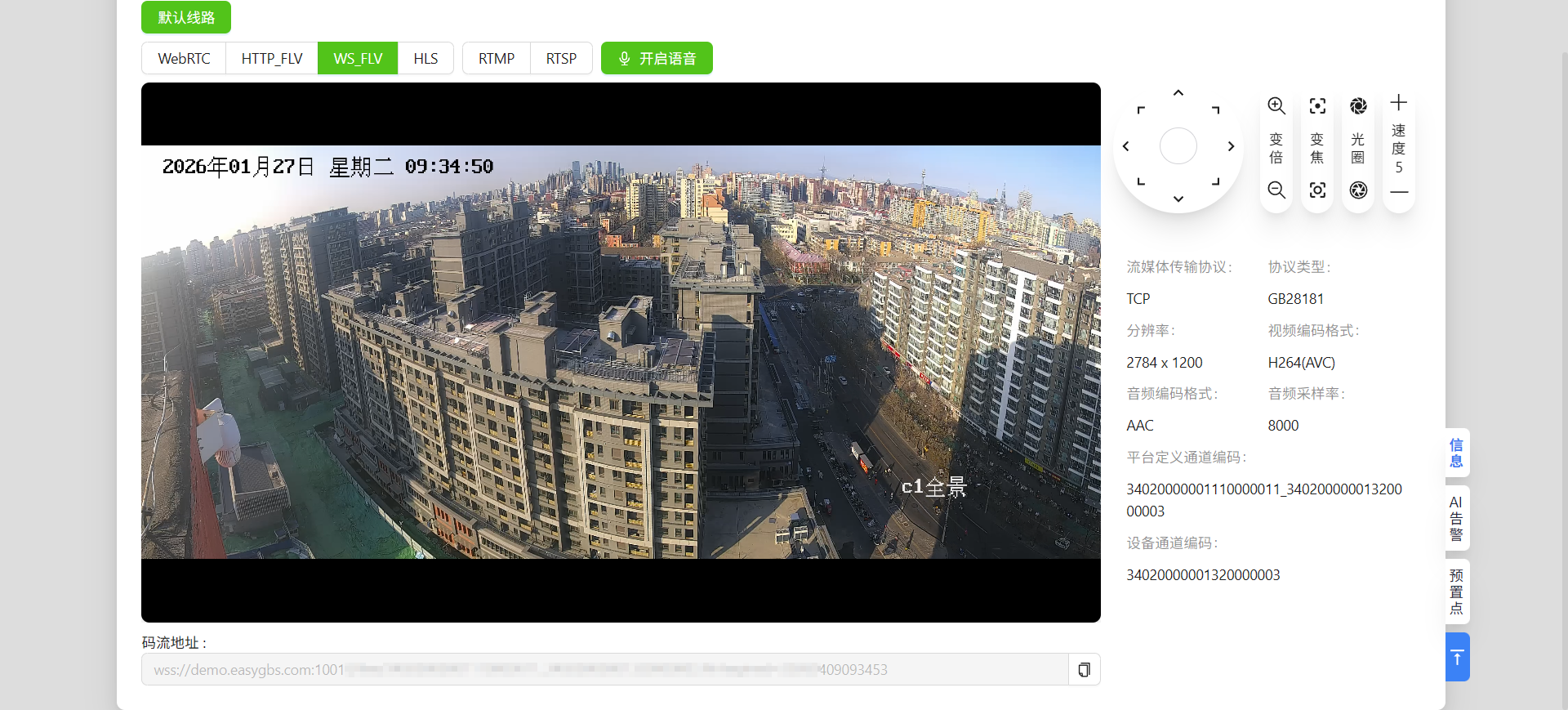The image size is (1568, 710).
Task: Click the video player area
Action: click(621, 352)
